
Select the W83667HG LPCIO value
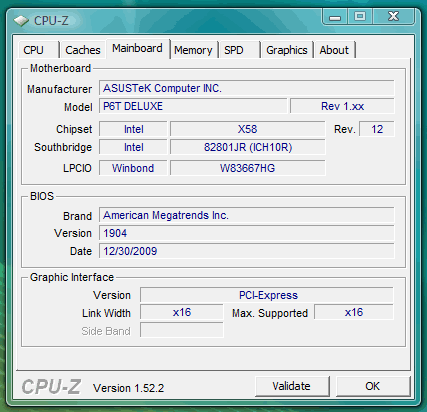click(x=248, y=168)
